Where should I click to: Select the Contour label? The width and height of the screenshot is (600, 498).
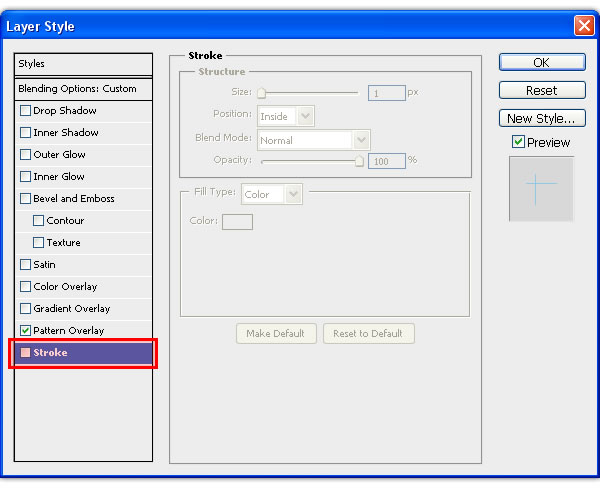pos(65,220)
